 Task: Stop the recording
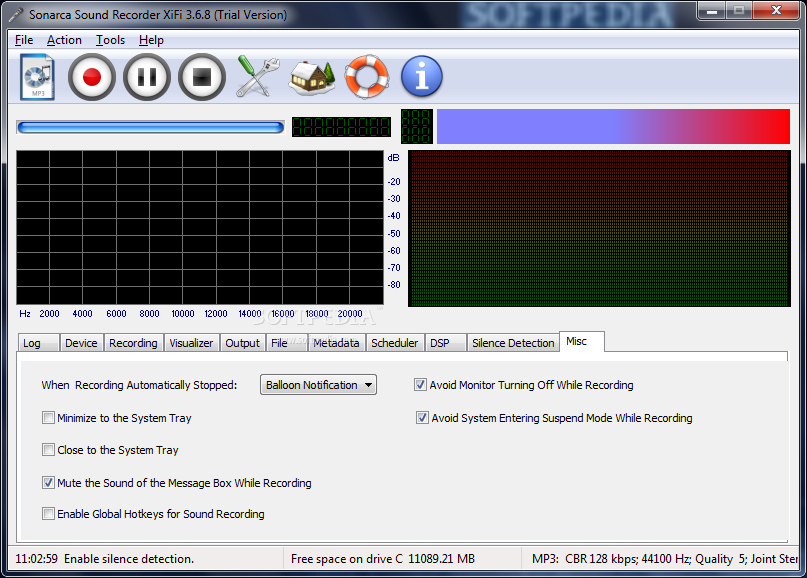coord(202,77)
